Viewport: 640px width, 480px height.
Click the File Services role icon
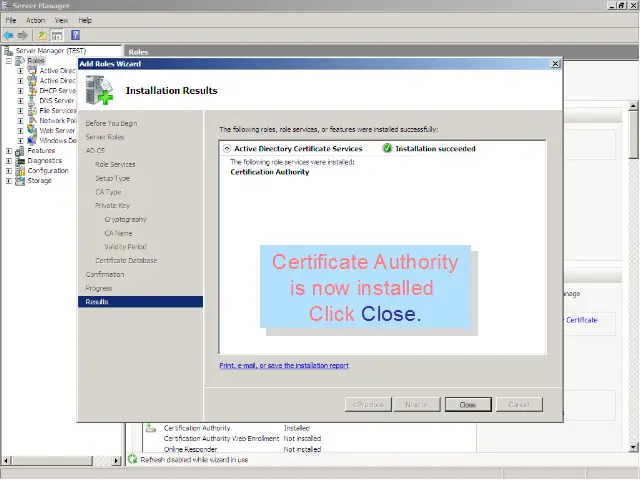32,111
